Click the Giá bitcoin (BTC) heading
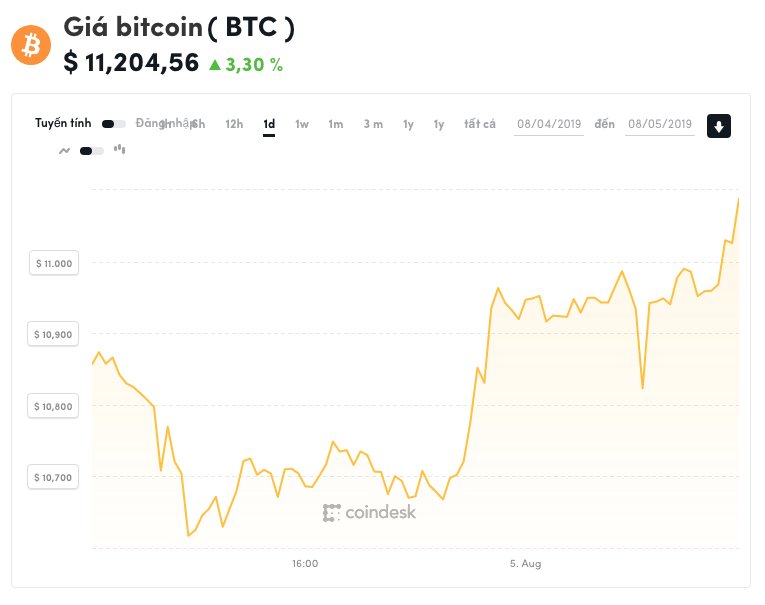Screen dimensions: 765x605 coord(179,27)
